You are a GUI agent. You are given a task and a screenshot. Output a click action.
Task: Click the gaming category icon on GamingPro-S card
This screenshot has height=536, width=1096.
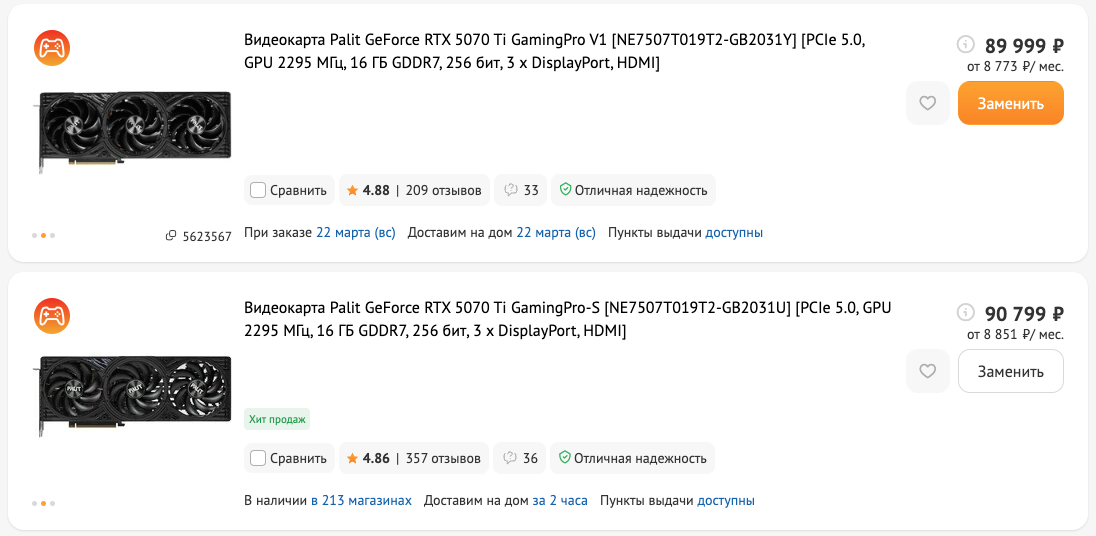tap(52, 316)
